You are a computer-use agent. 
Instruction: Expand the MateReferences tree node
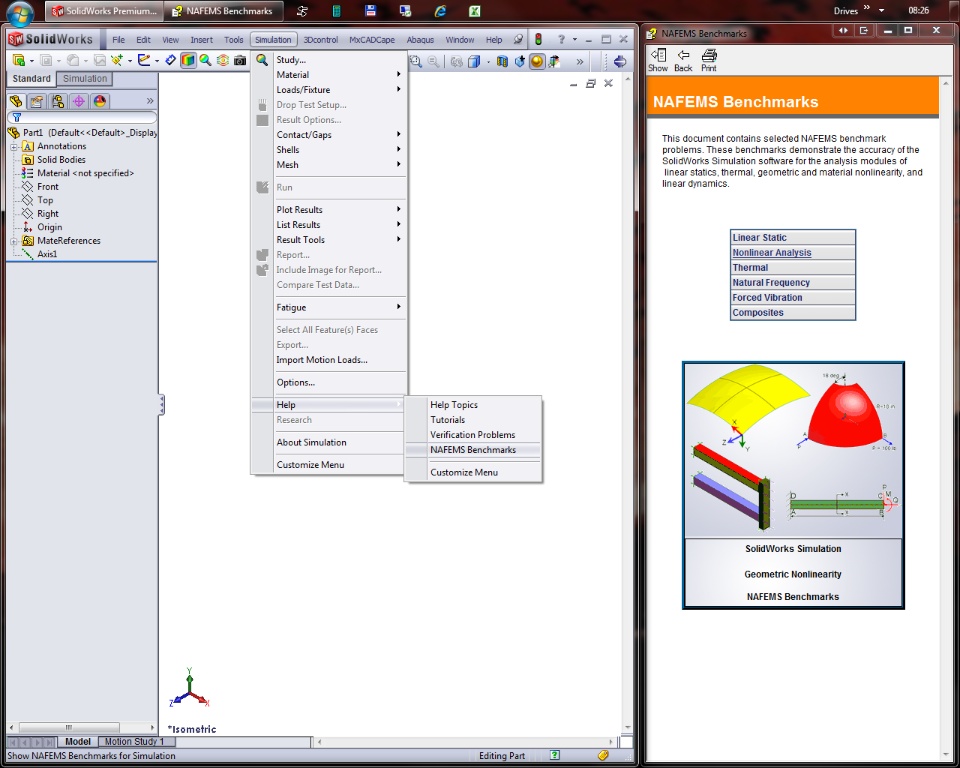pos(13,241)
